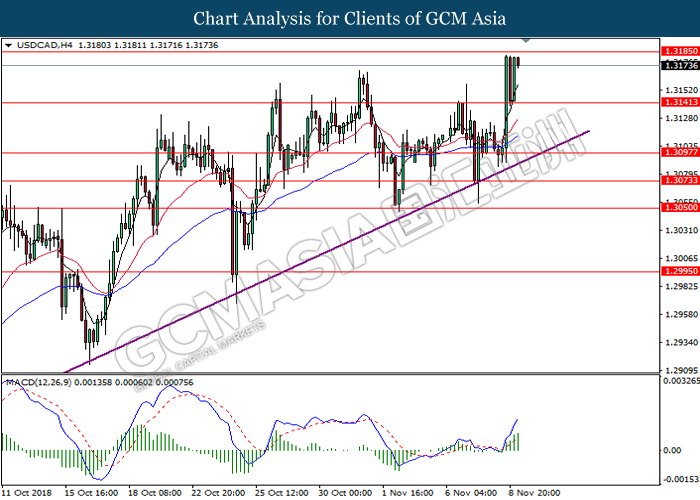The image size is (700, 500).
Task: Click the 1.31280 axis price value
Action: pyautogui.click(x=681, y=118)
